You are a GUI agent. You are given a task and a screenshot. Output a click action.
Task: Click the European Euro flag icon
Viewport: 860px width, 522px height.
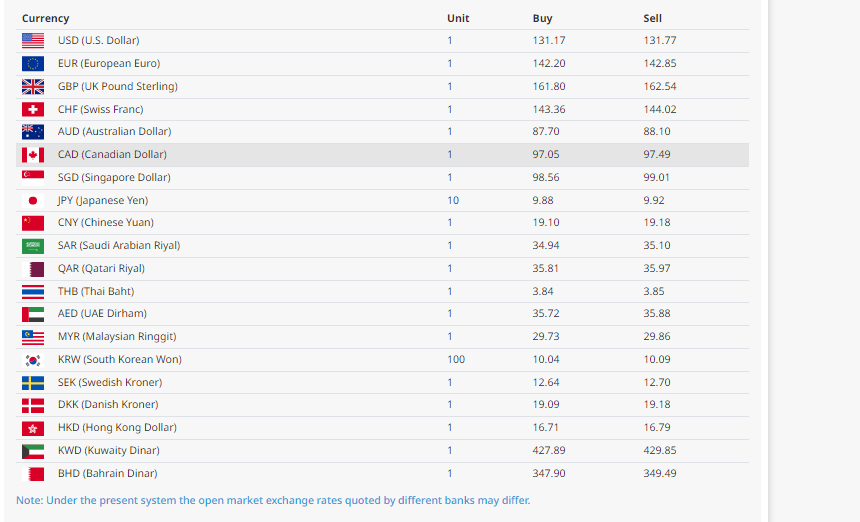(x=33, y=63)
